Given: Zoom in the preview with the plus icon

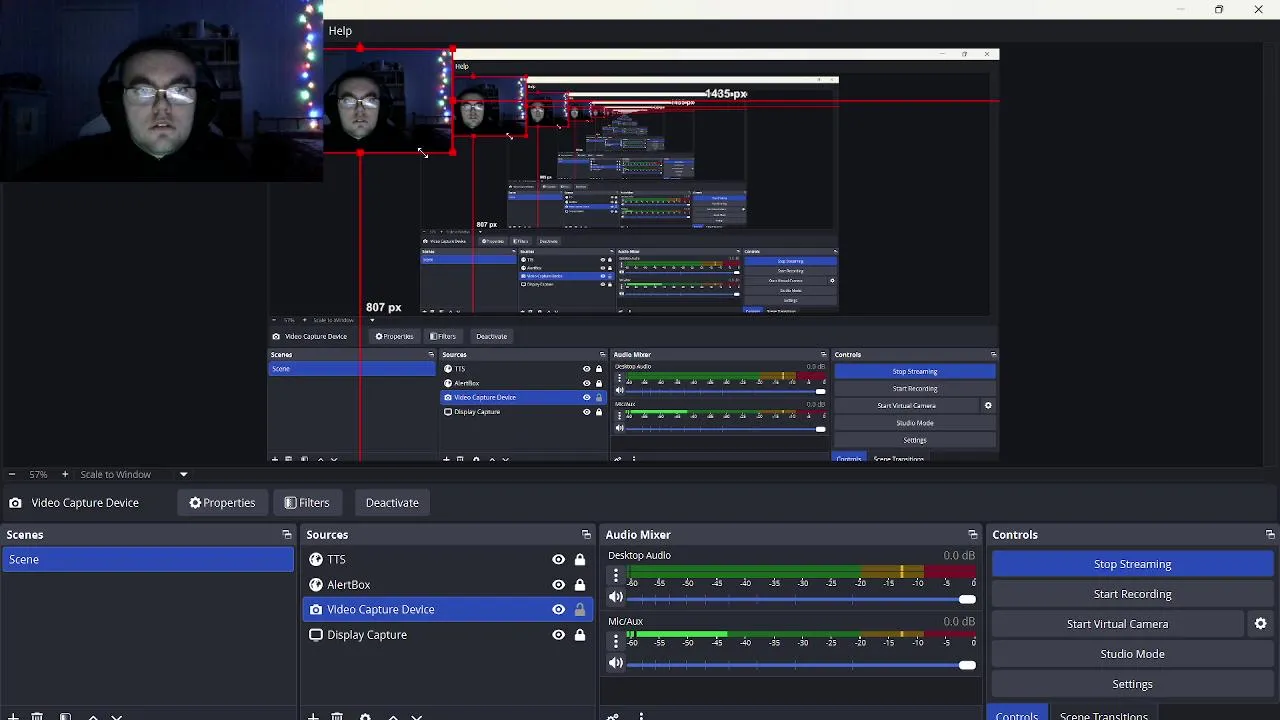Looking at the screenshot, I should point(64,474).
